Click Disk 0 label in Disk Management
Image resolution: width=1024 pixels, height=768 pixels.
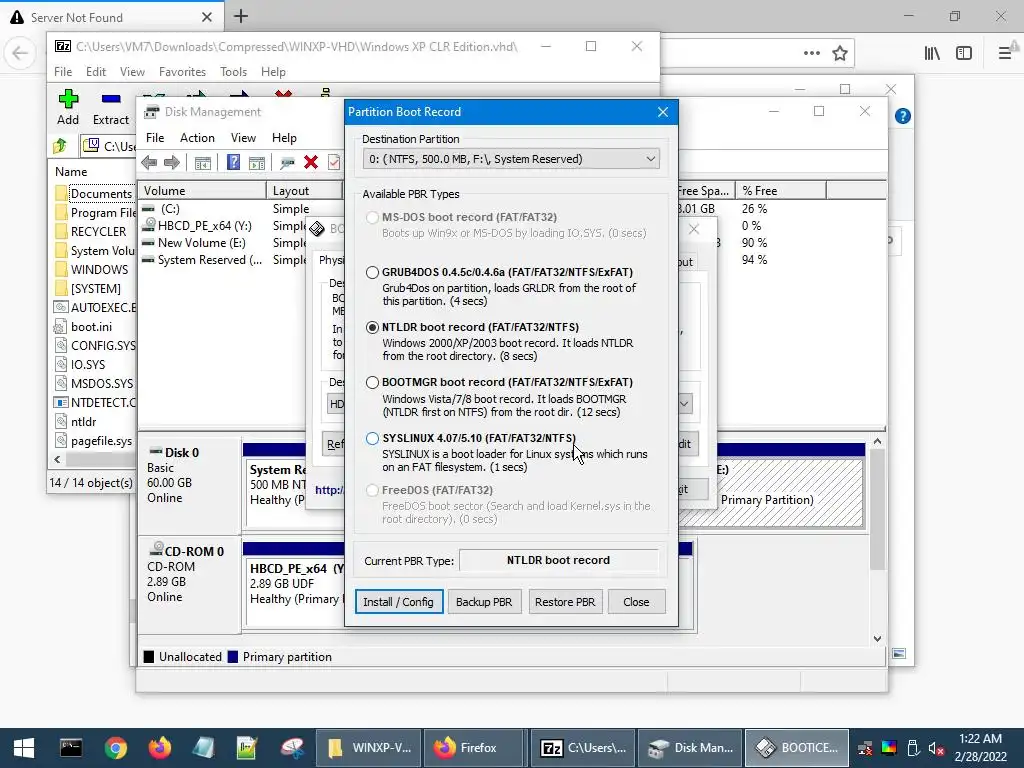[x=182, y=453]
